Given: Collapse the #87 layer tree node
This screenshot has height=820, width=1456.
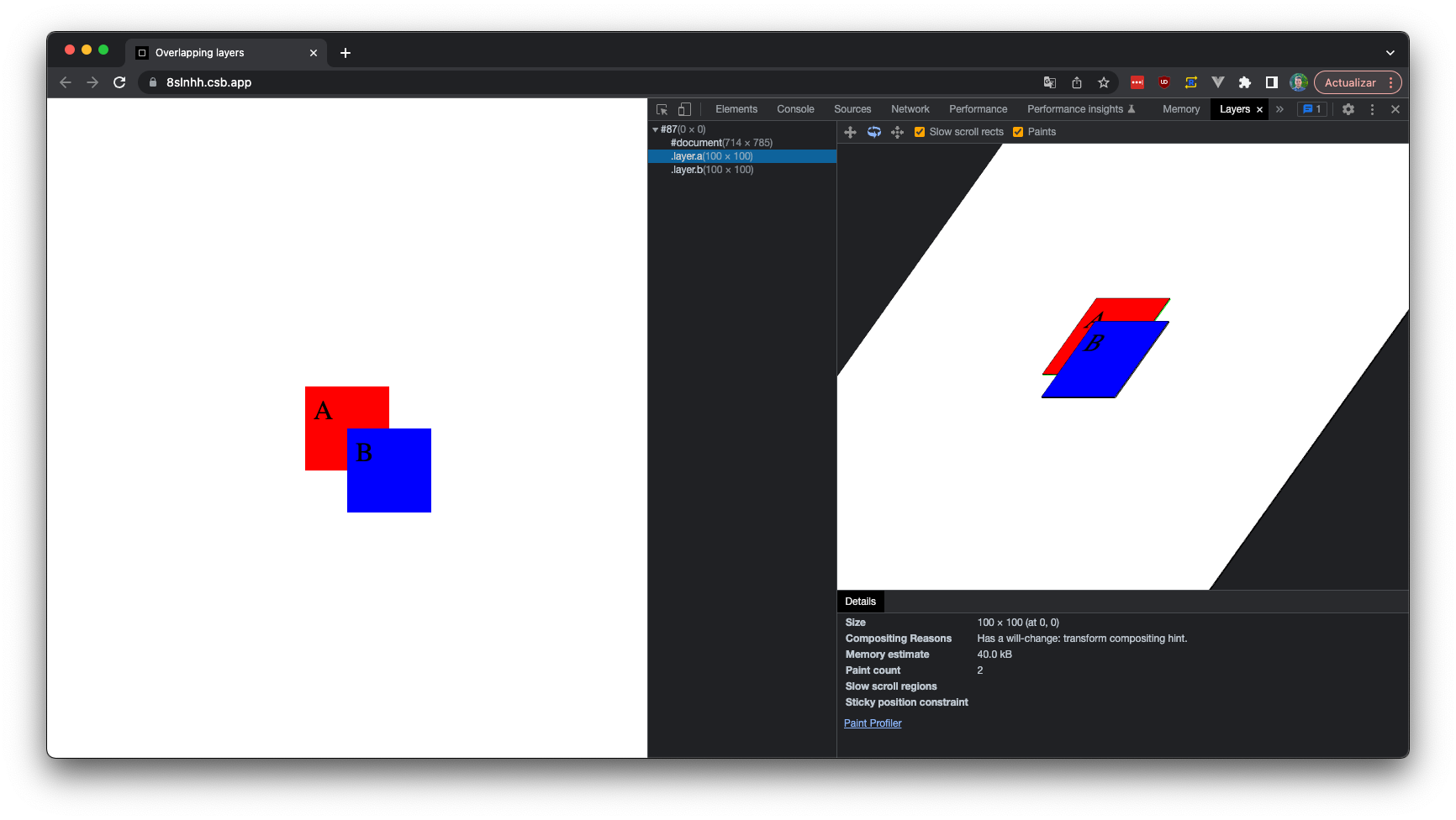Looking at the screenshot, I should pos(655,129).
